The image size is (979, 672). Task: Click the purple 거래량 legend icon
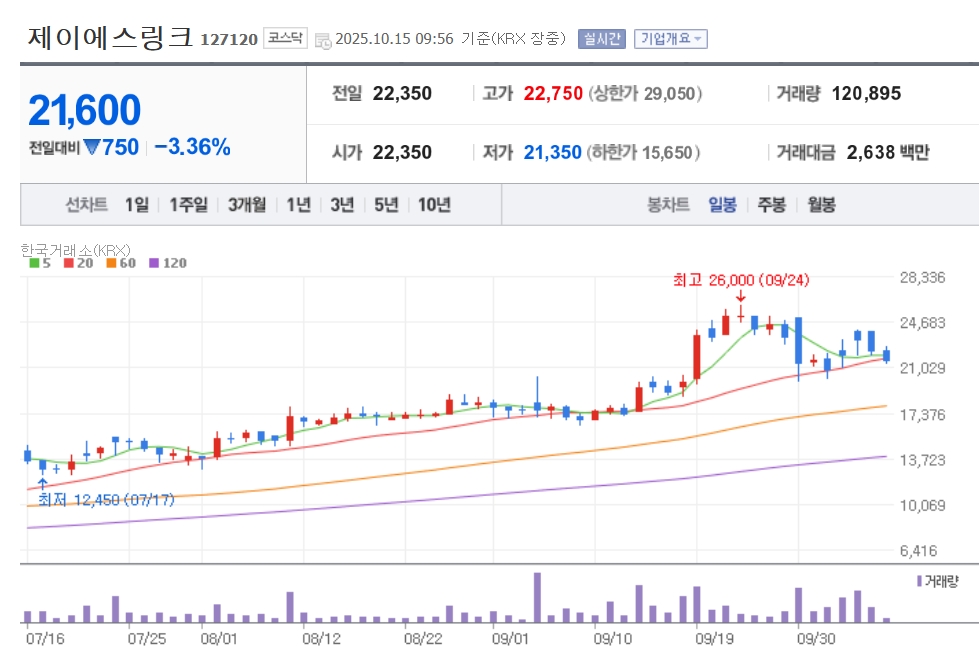[x=919, y=580]
